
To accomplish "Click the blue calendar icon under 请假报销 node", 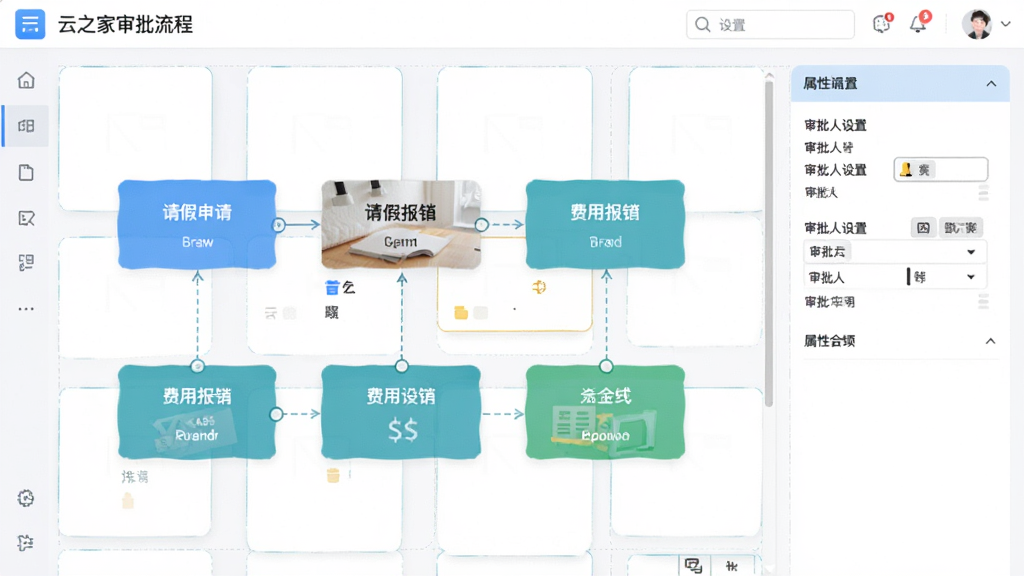I will point(332,287).
